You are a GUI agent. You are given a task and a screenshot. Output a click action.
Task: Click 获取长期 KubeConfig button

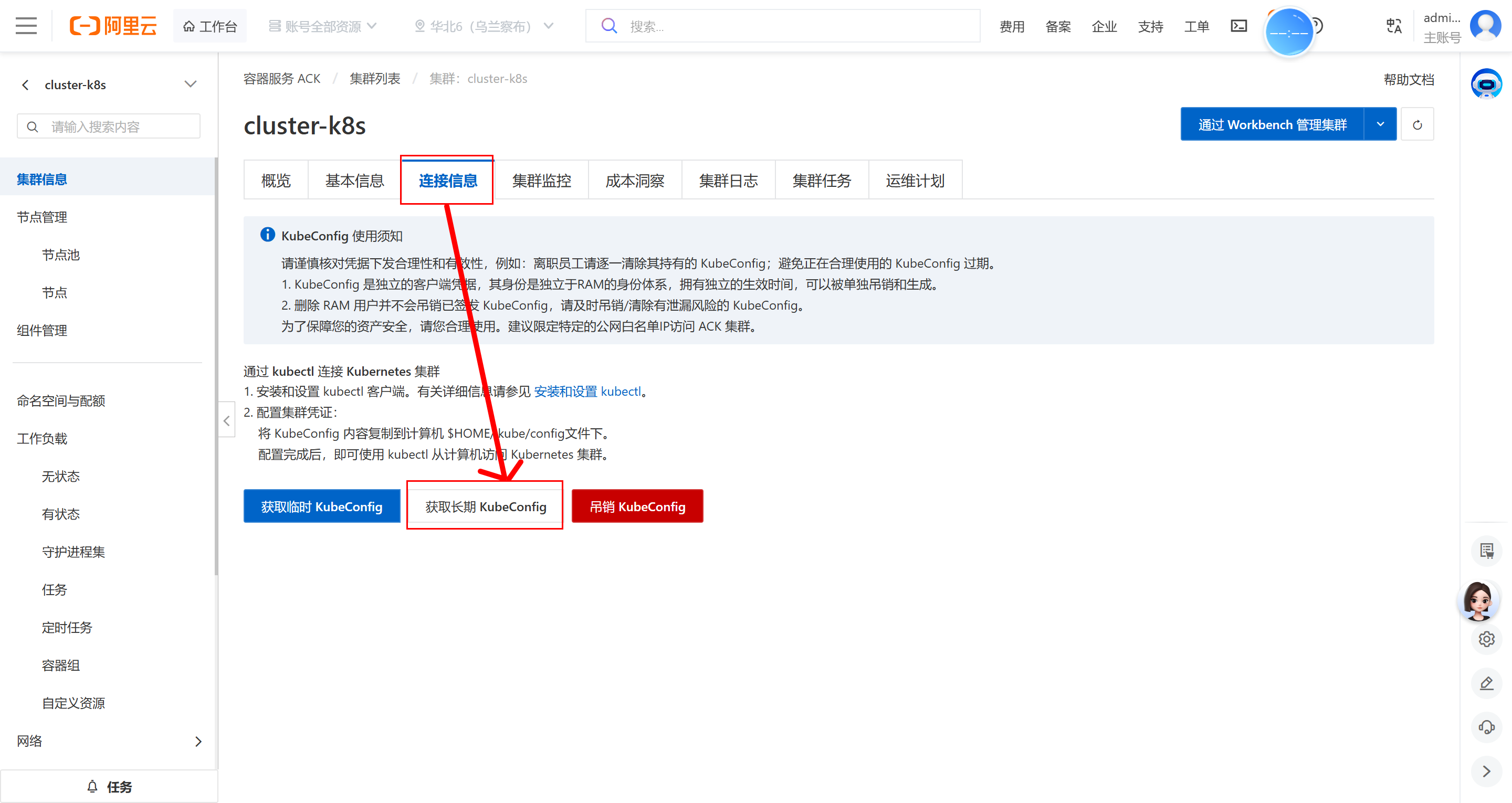(486, 506)
